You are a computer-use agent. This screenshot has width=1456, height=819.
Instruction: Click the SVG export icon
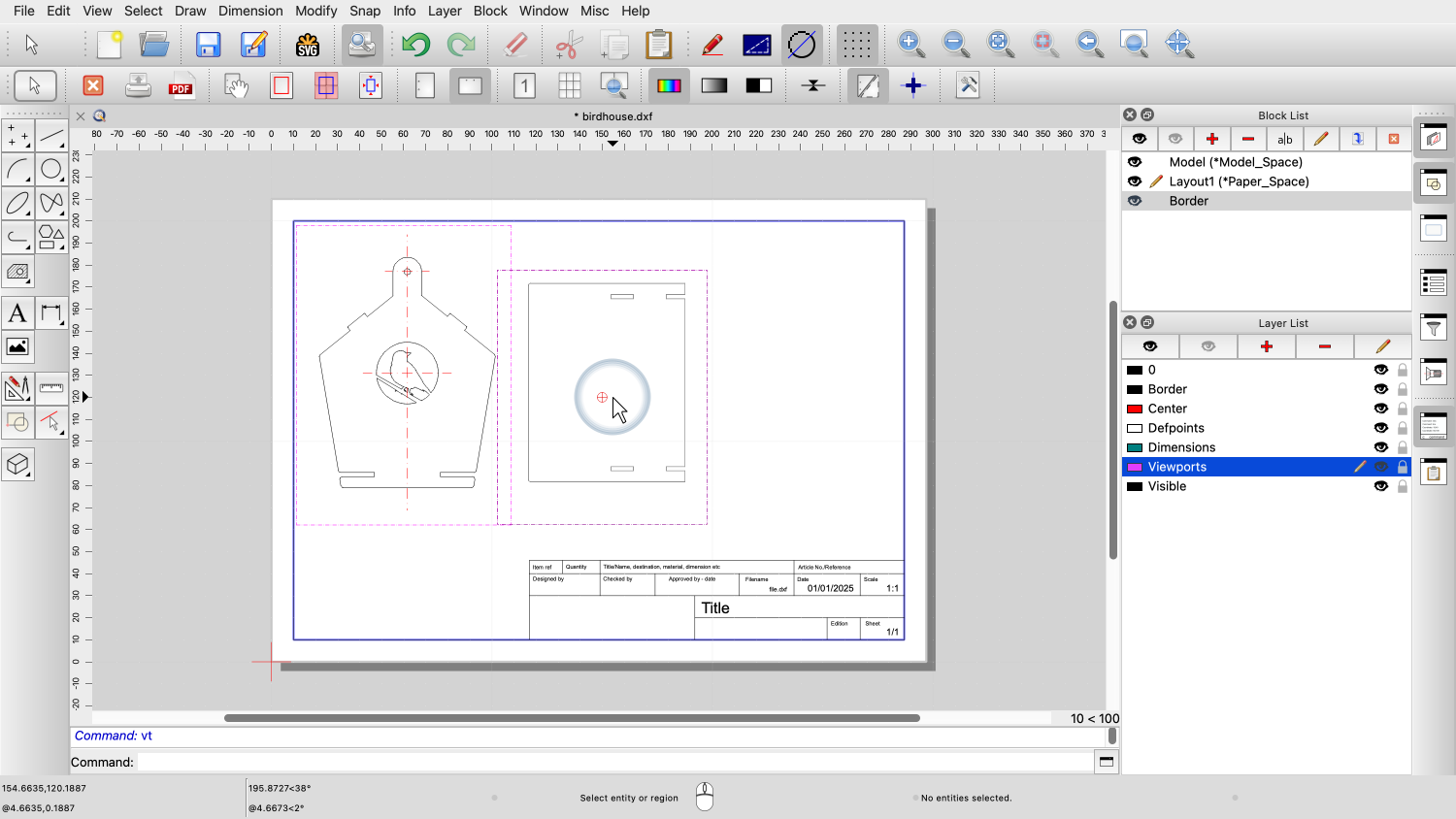click(x=308, y=45)
